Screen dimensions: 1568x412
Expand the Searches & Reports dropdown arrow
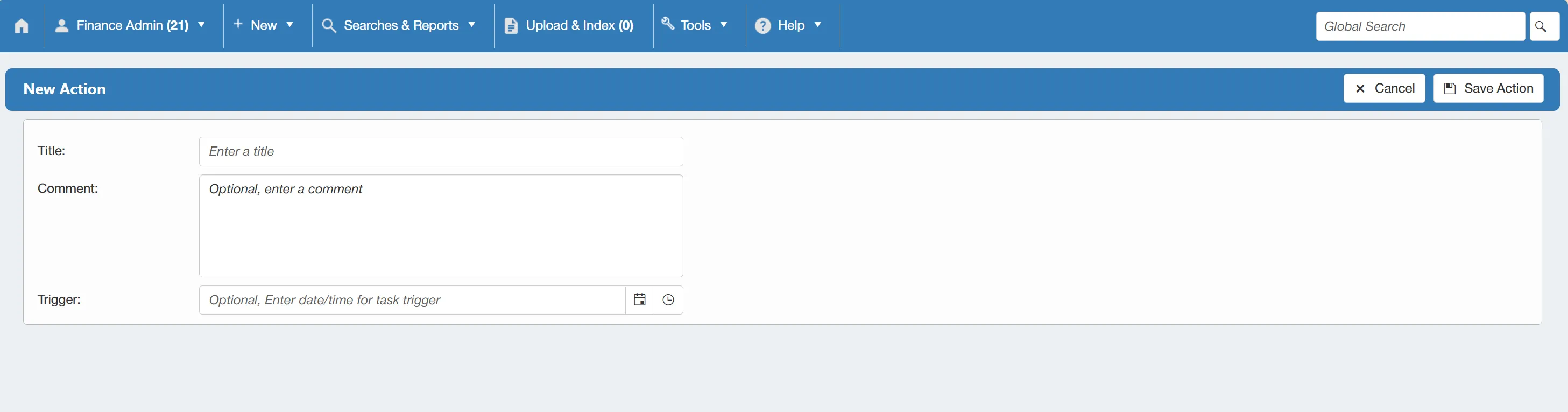coord(472,25)
